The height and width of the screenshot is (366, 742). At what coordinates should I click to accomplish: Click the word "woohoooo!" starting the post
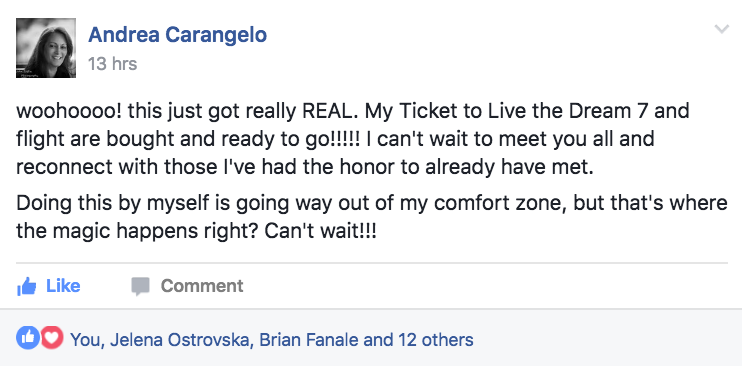point(68,111)
